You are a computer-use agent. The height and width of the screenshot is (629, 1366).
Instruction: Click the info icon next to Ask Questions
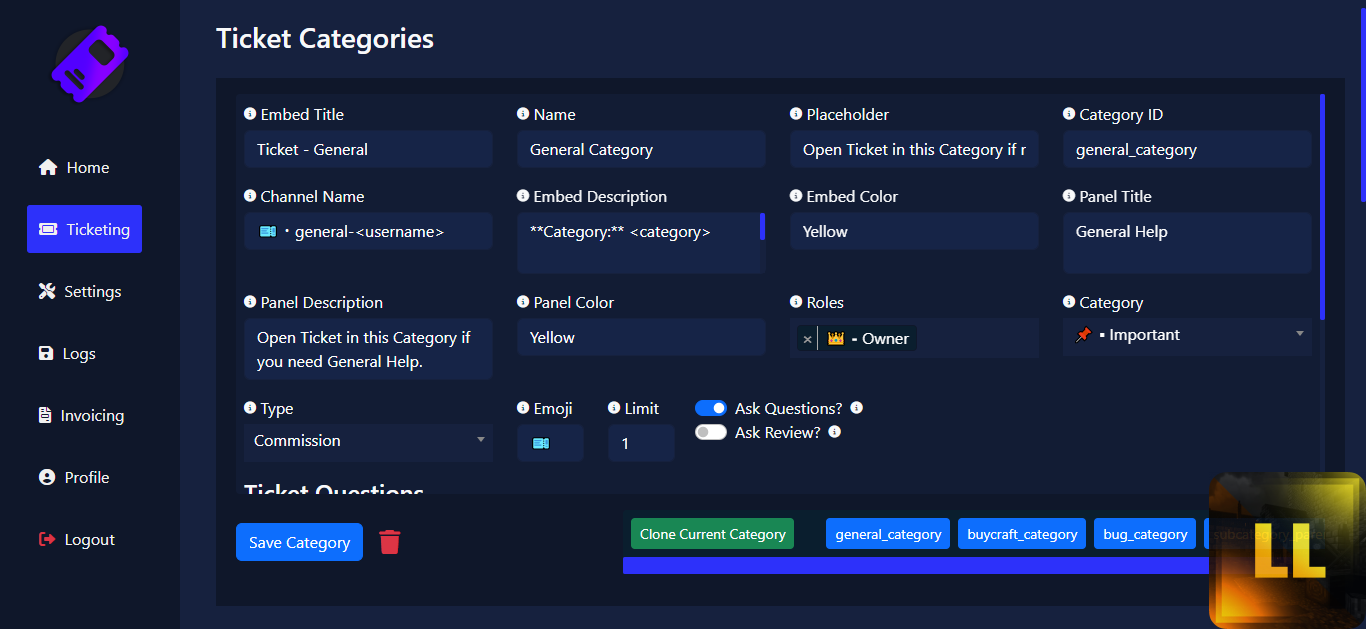pyautogui.click(x=856, y=408)
